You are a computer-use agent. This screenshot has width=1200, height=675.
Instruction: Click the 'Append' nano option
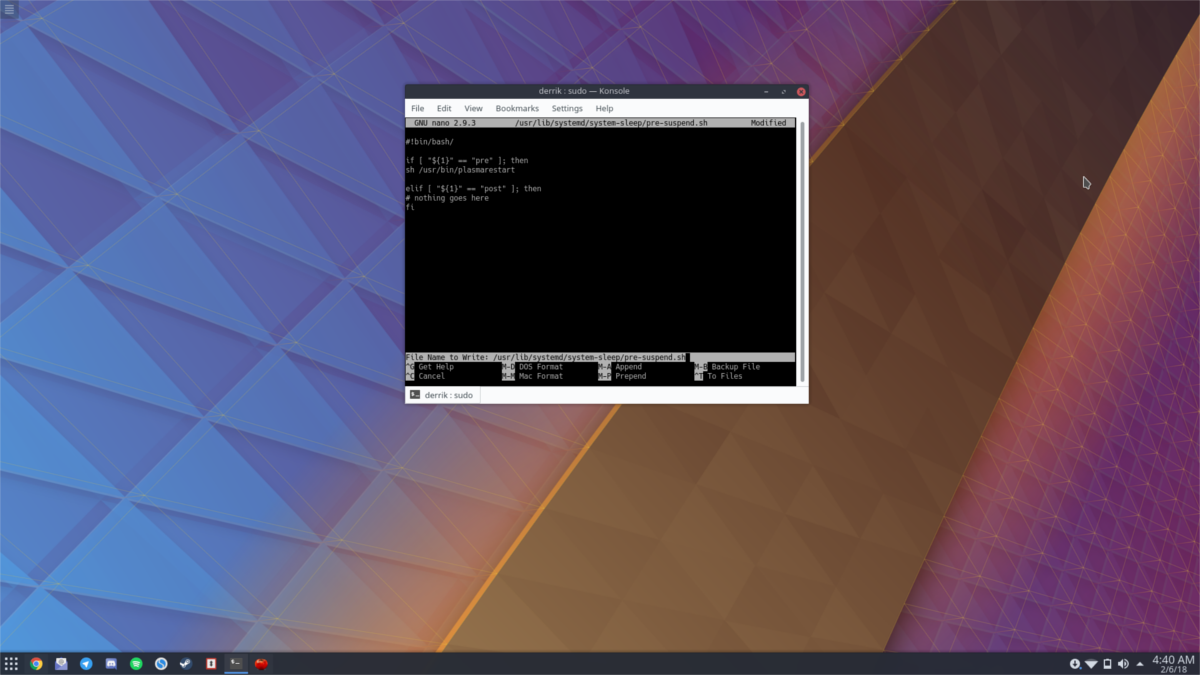click(620, 367)
